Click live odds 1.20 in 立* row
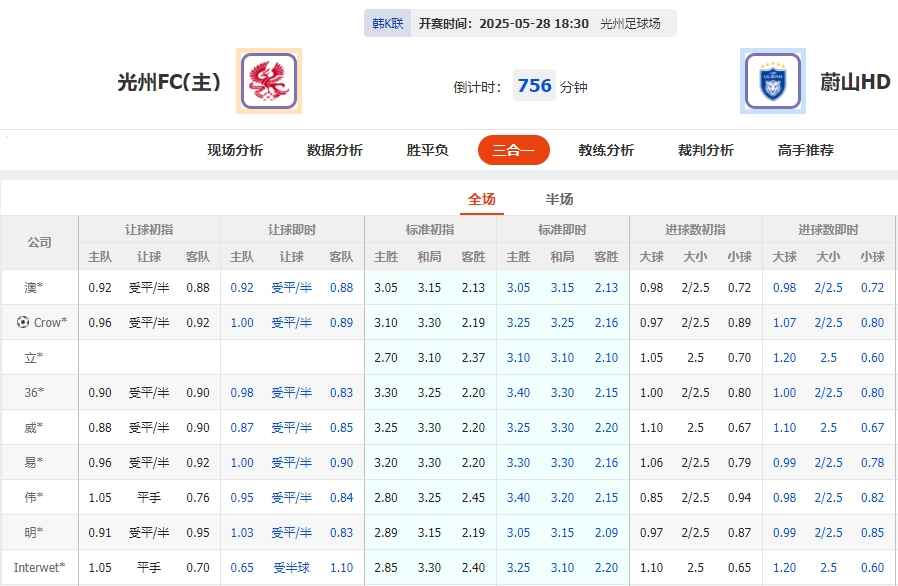The height and width of the screenshot is (586, 898). 784,355
